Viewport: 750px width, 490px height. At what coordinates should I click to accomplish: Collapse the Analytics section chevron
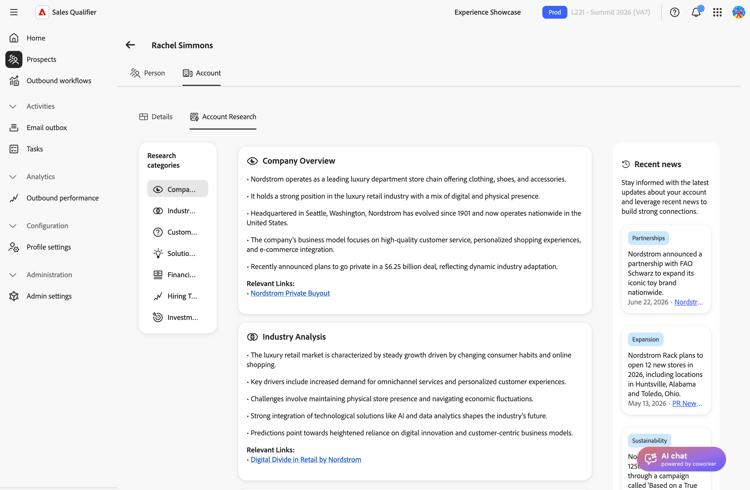(13, 177)
